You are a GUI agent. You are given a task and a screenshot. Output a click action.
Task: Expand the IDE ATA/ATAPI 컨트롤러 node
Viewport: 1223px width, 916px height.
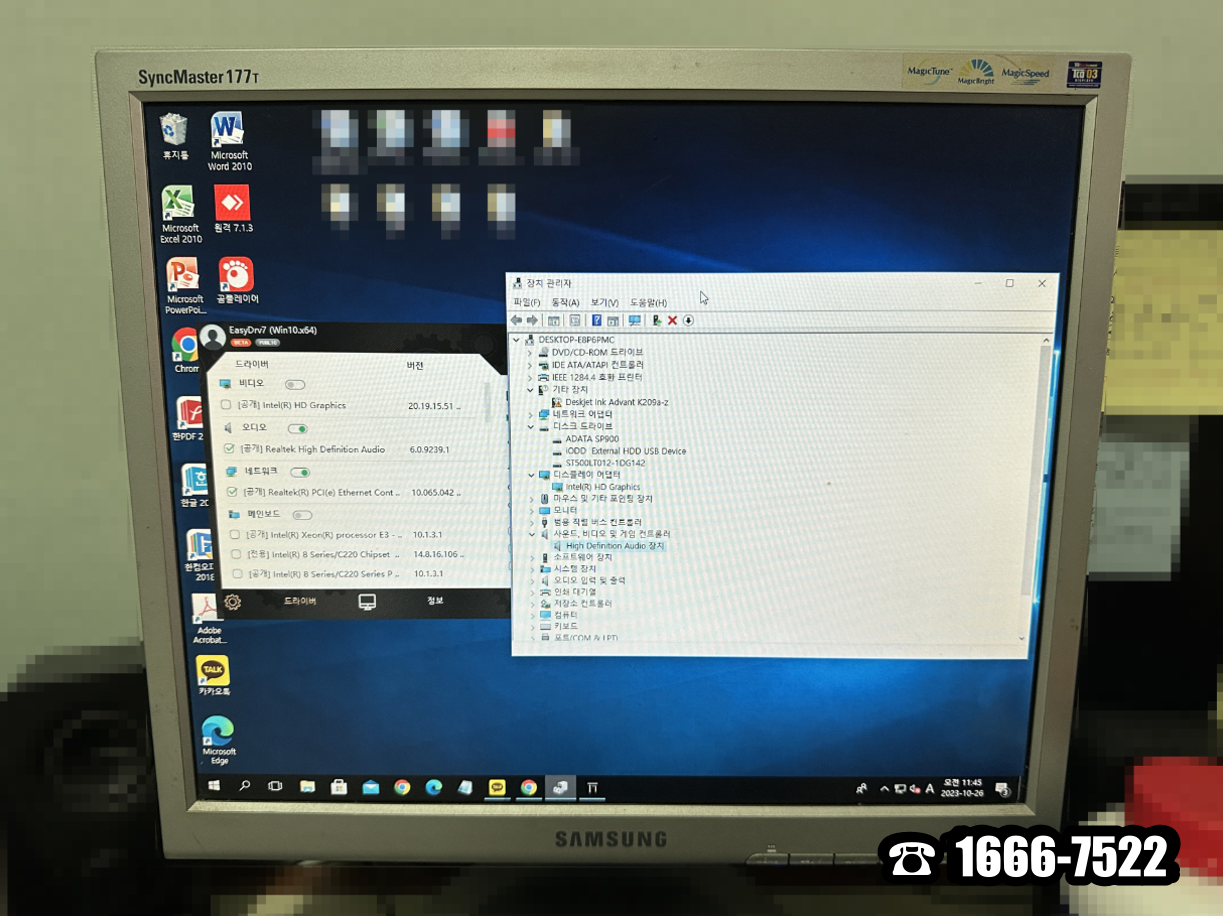(x=531, y=365)
